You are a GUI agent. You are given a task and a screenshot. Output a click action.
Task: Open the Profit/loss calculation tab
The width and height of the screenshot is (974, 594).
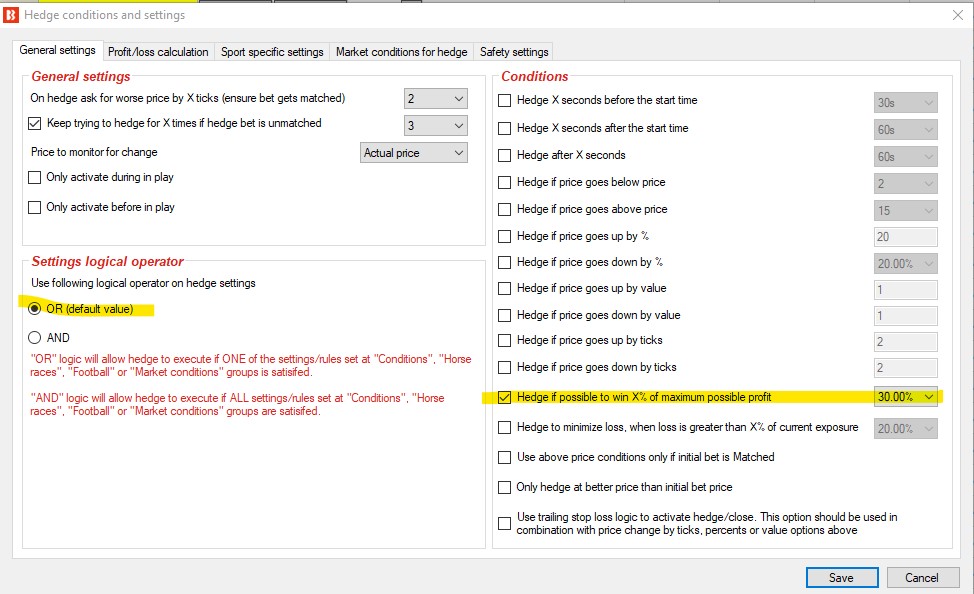click(x=158, y=52)
